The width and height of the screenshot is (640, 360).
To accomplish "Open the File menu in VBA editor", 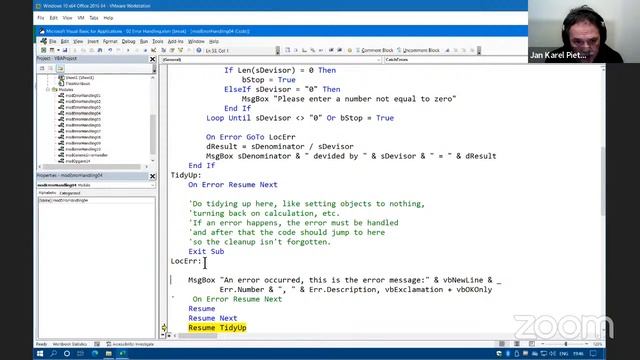I will (x=53, y=41).
